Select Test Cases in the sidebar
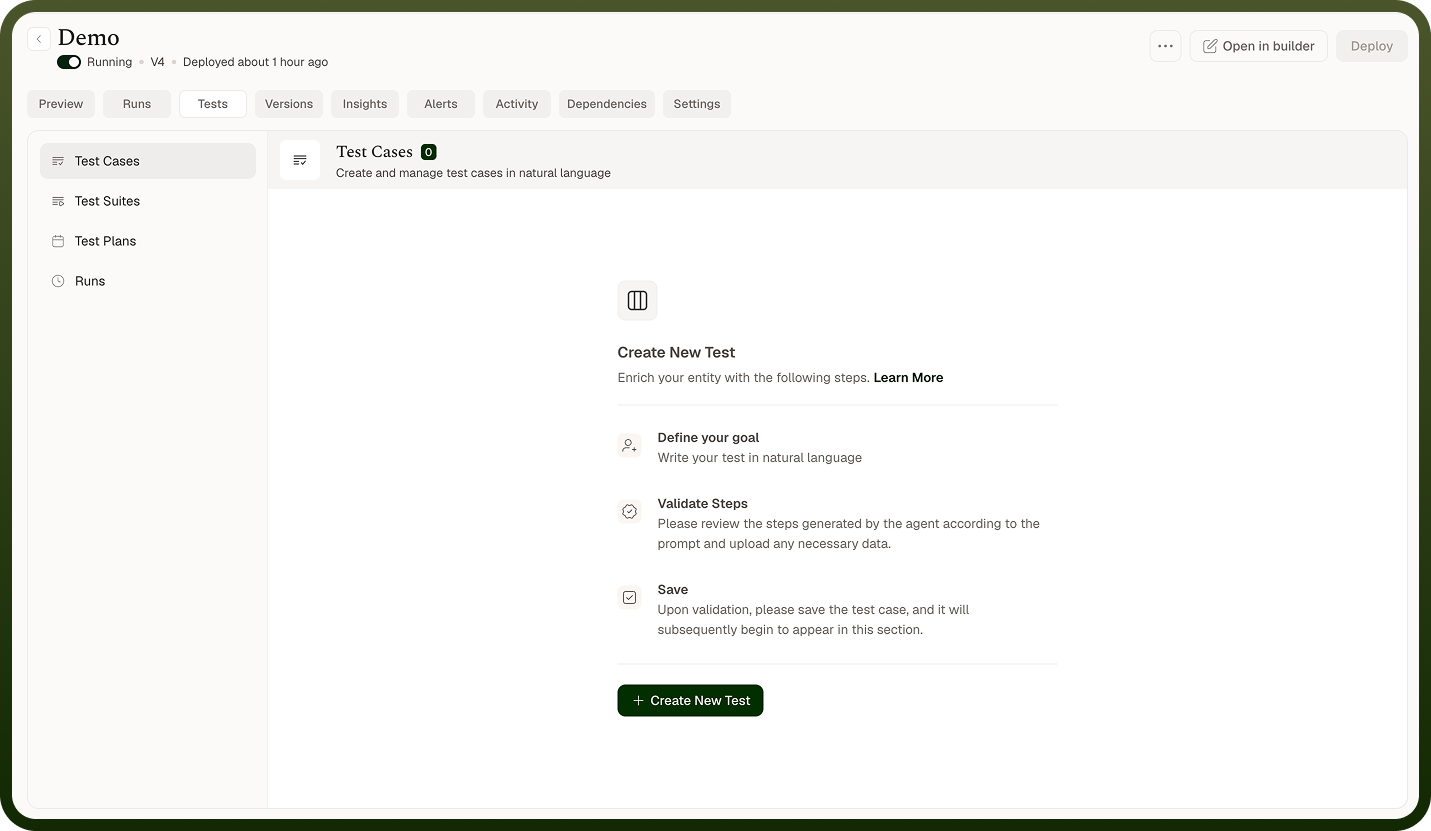The width and height of the screenshot is (1431, 831). (x=148, y=161)
